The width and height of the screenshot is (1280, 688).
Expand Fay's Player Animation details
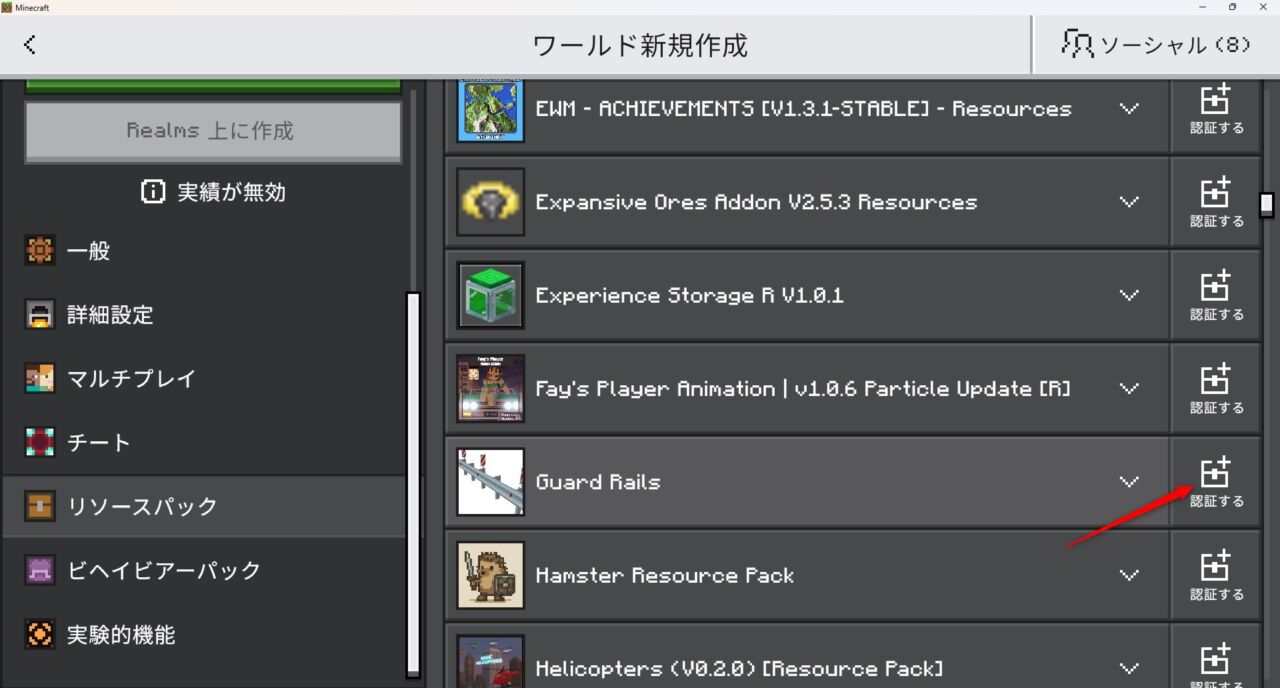(1129, 388)
